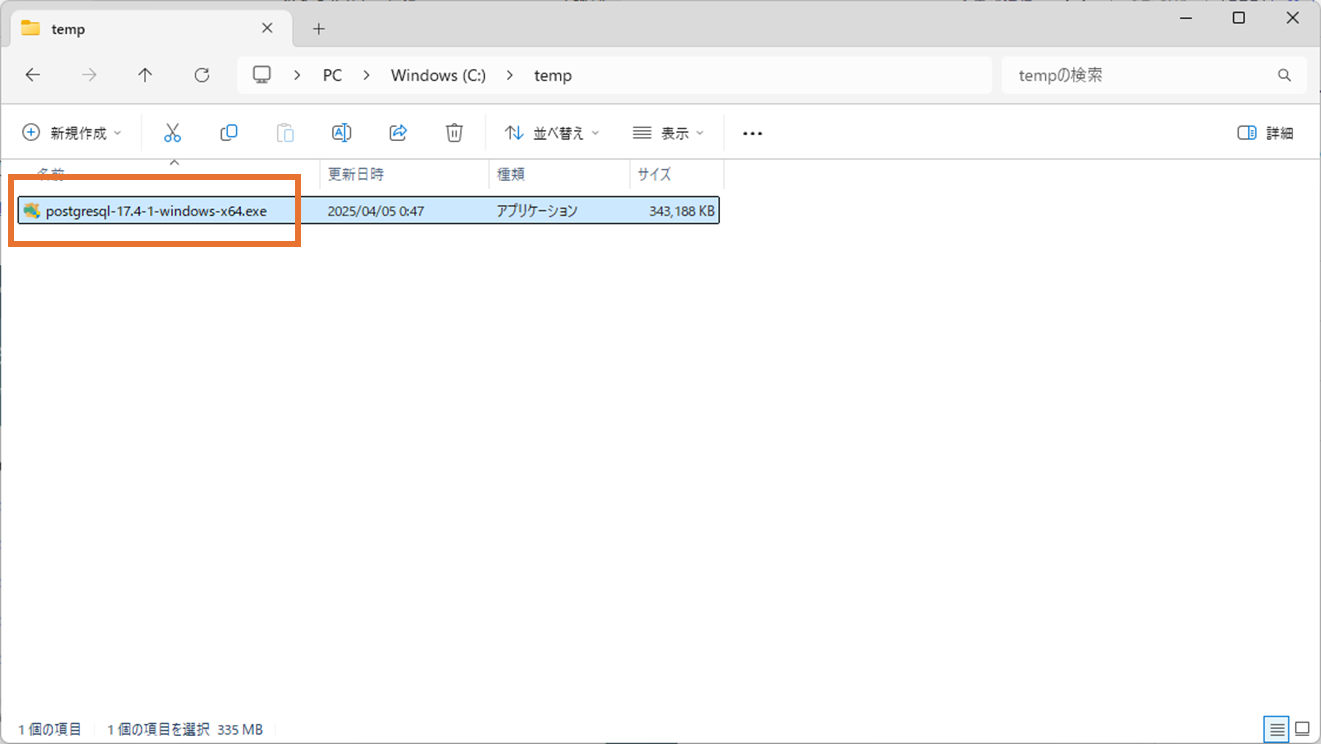This screenshot has width=1321, height=744.
Task: Expand chevron before PC in address bar
Action: [297, 75]
